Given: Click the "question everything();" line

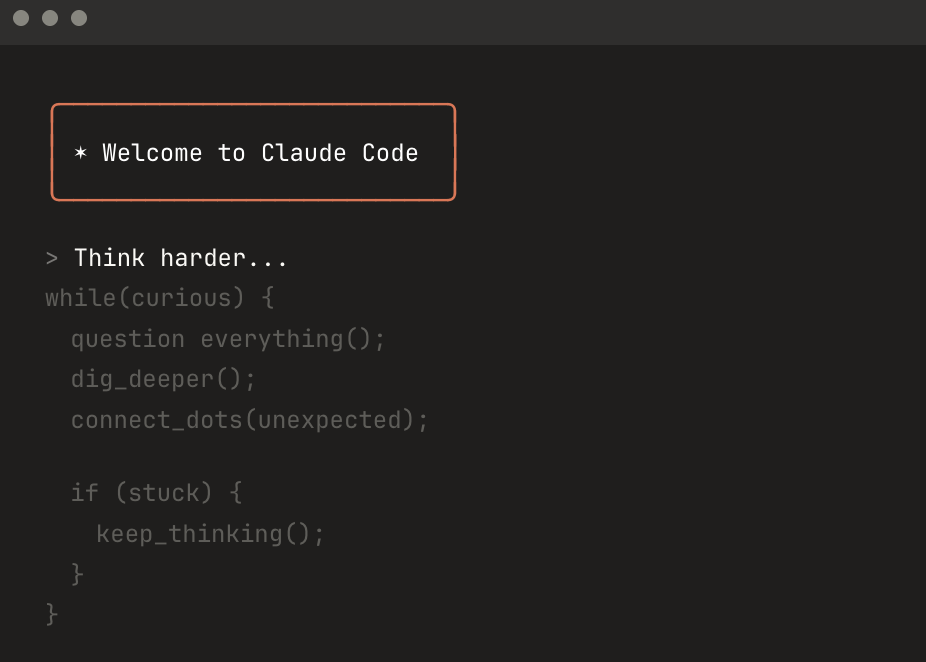Looking at the screenshot, I should [228, 339].
